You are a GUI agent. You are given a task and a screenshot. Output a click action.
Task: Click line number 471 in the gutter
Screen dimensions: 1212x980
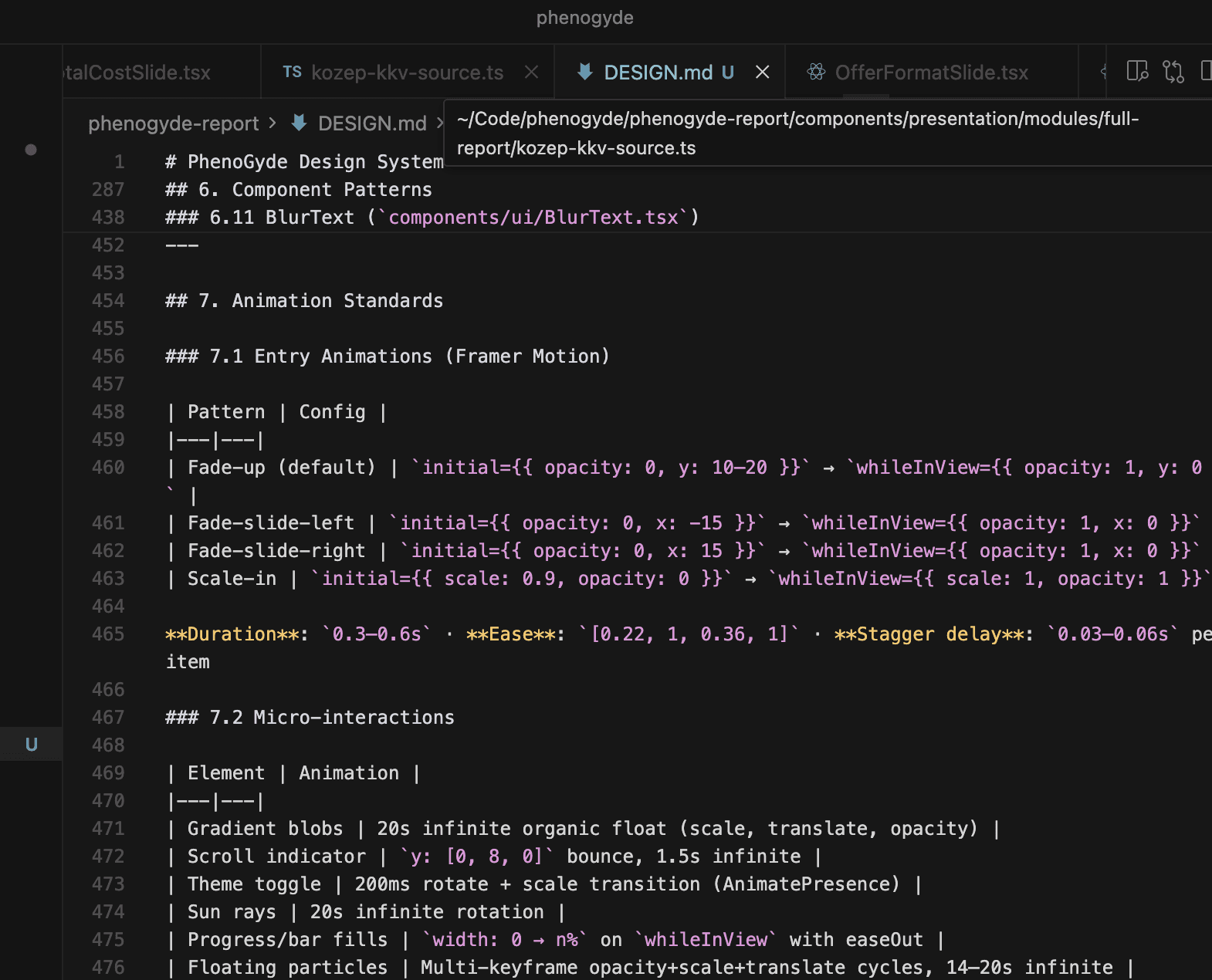108,828
